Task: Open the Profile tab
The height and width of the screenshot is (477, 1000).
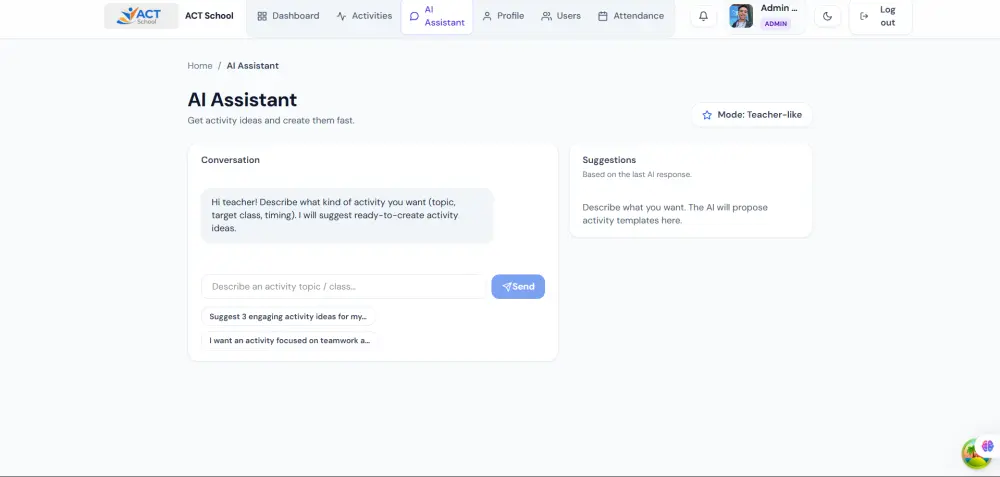Action: click(503, 16)
